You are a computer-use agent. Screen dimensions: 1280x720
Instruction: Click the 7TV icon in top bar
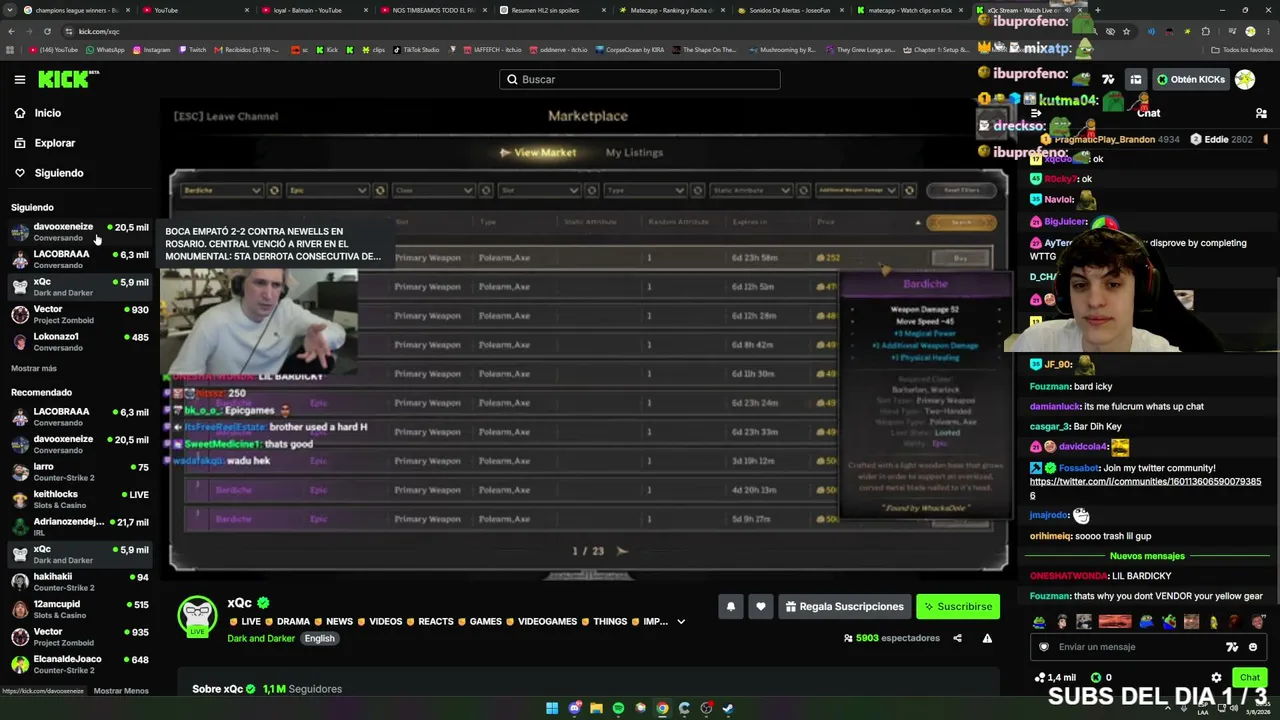pyautogui.click(x=1108, y=79)
